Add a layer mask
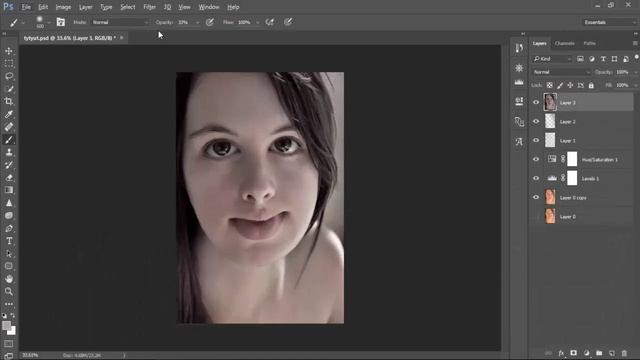 pyautogui.click(x=573, y=353)
